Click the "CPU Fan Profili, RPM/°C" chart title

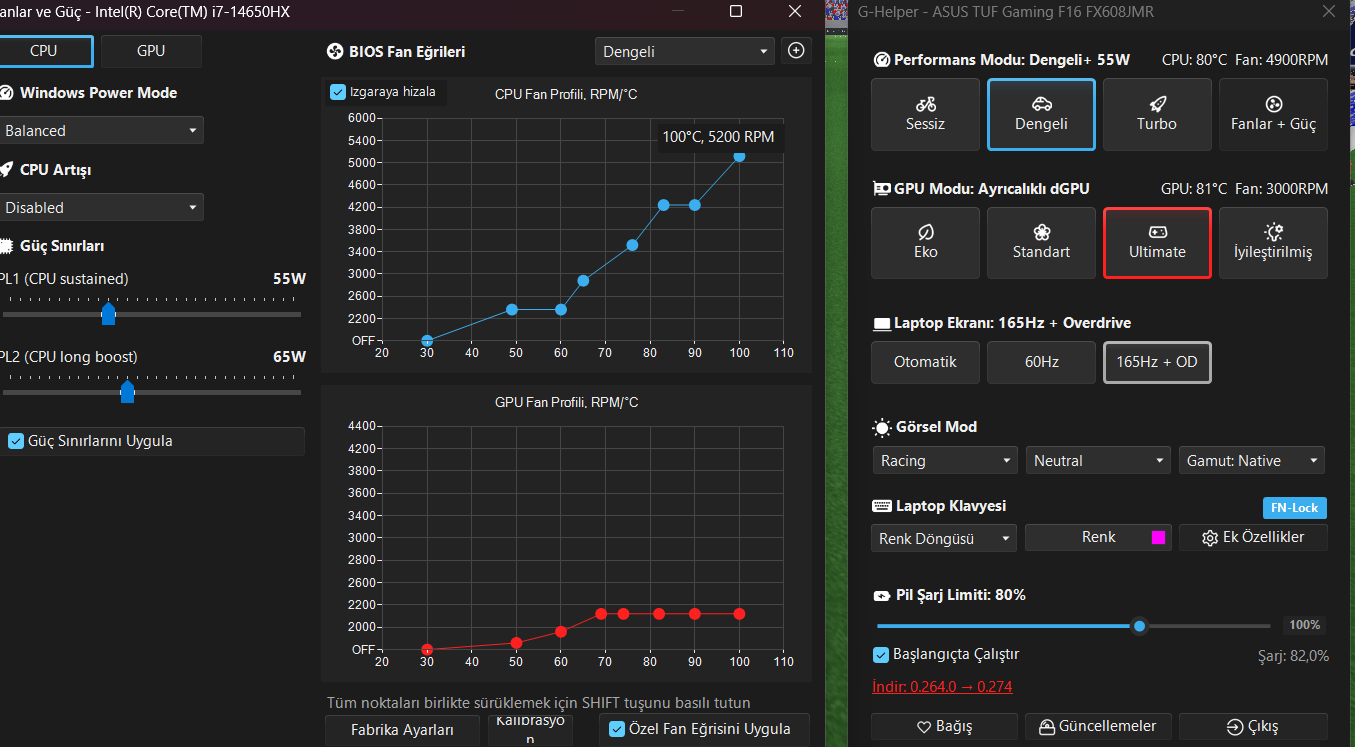(x=566, y=94)
